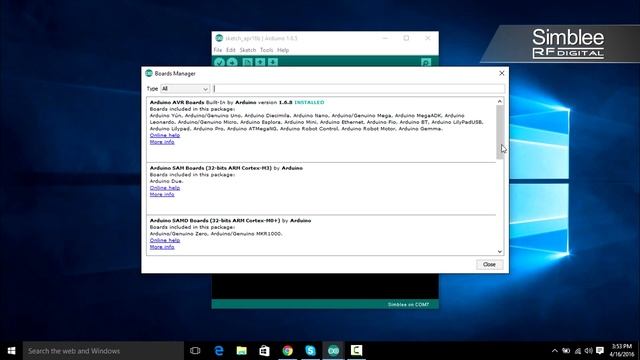Image resolution: width=640 pixels, height=360 pixels.
Task: Click the Verify checkmark in Arduino toolbar
Action: coord(220,62)
